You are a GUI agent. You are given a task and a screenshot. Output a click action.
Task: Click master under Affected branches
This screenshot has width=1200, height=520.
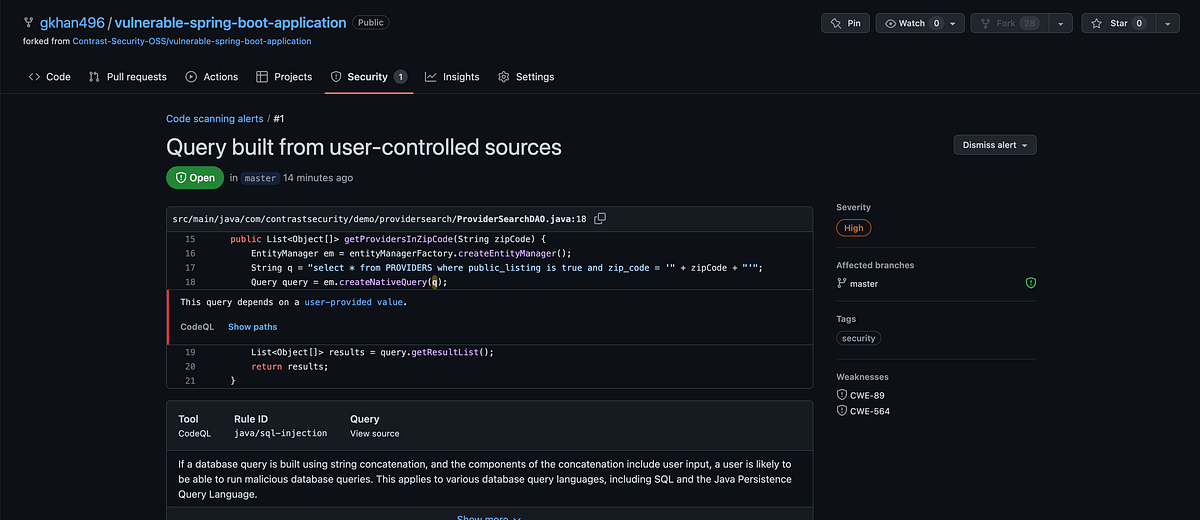click(864, 284)
